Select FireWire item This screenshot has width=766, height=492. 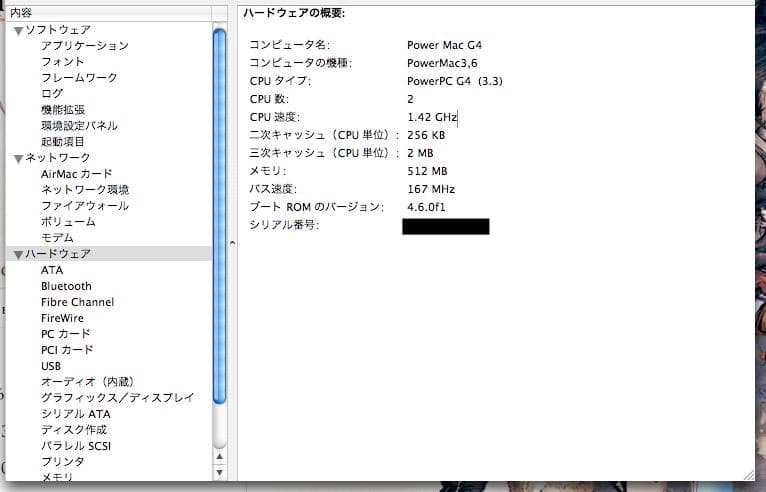click(x=62, y=318)
